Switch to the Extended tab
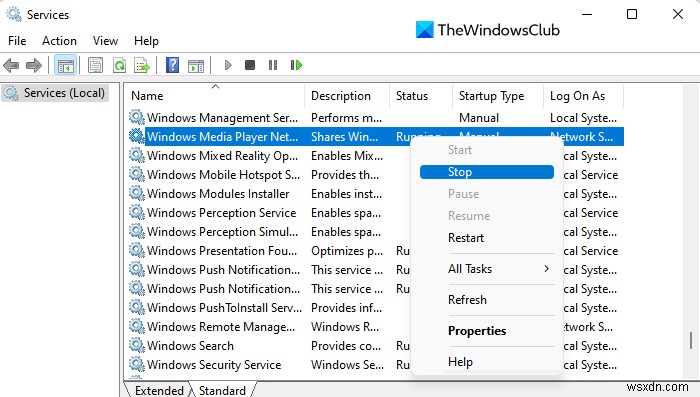The image size is (700, 397). (x=159, y=390)
